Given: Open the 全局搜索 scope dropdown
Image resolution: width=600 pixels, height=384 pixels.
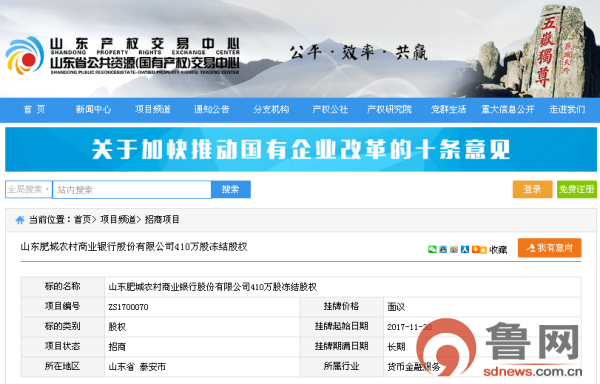Looking at the screenshot, I should 29,189.
